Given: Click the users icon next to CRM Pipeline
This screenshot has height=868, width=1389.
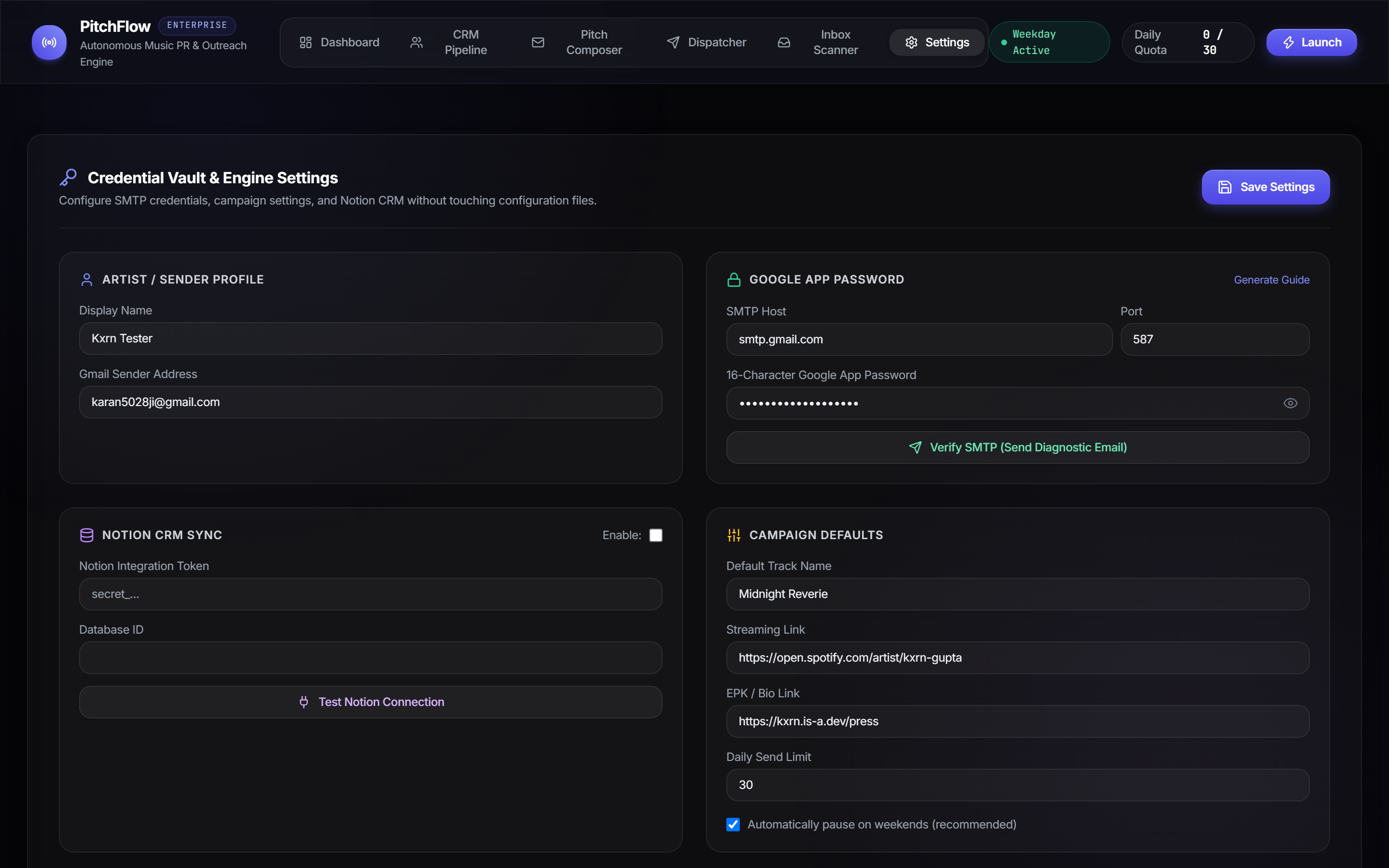Looking at the screenshot, I should (417, 42).
